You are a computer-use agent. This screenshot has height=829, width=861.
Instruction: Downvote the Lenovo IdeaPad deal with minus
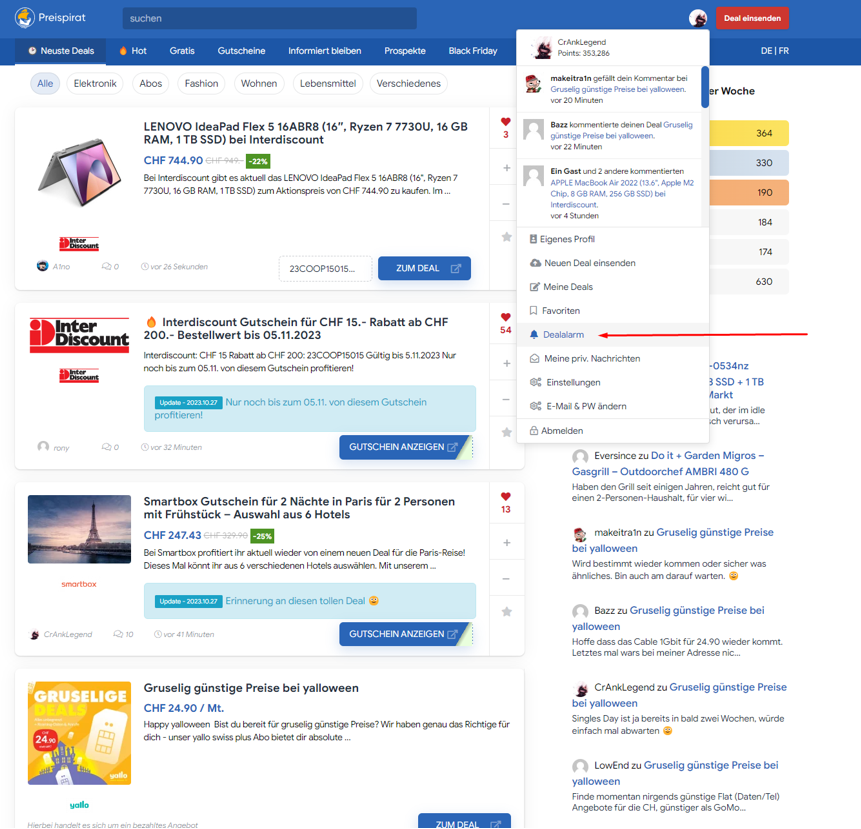pos(506,204)
